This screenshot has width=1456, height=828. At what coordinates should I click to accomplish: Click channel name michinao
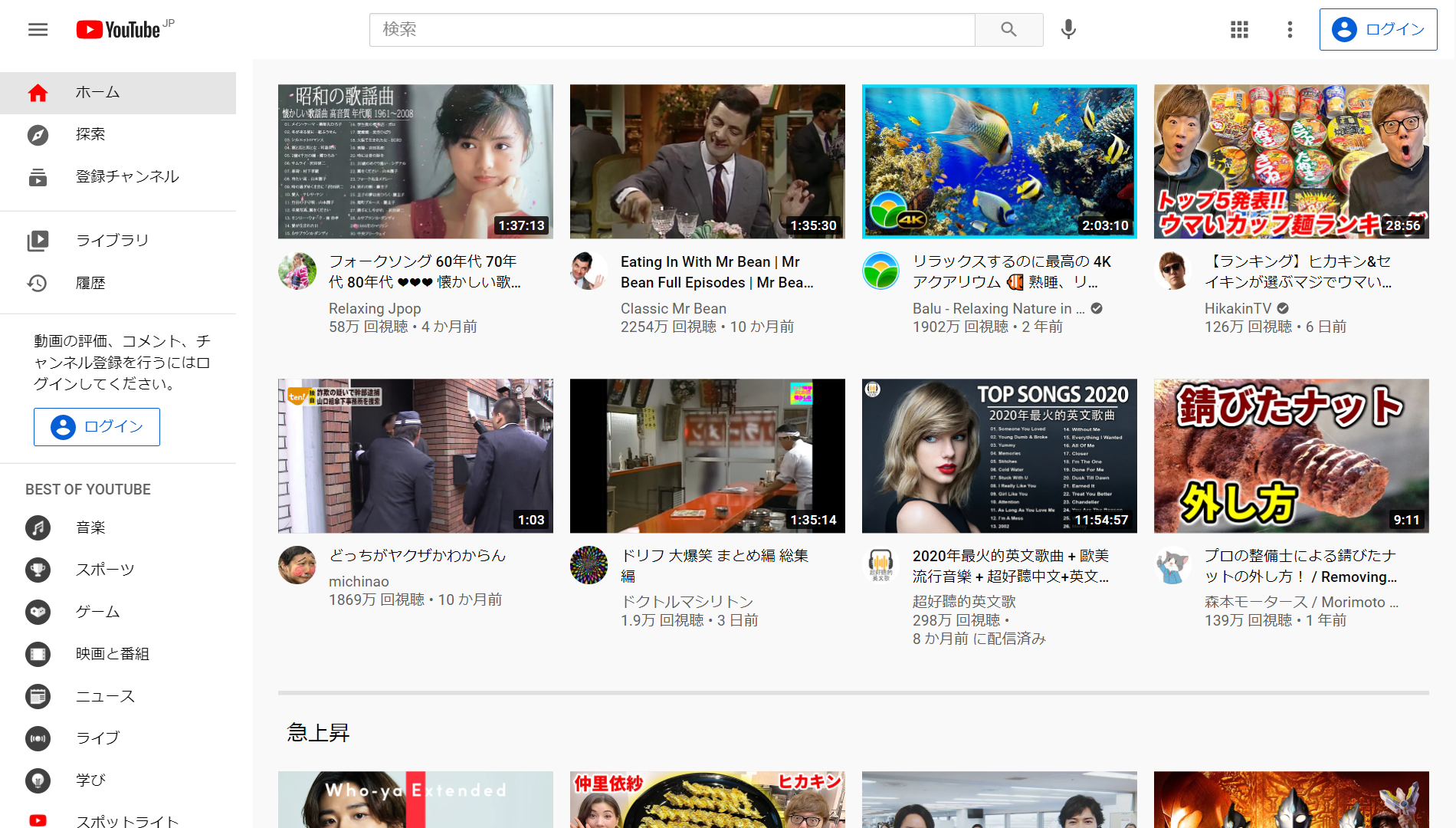(x=359, y=581)
